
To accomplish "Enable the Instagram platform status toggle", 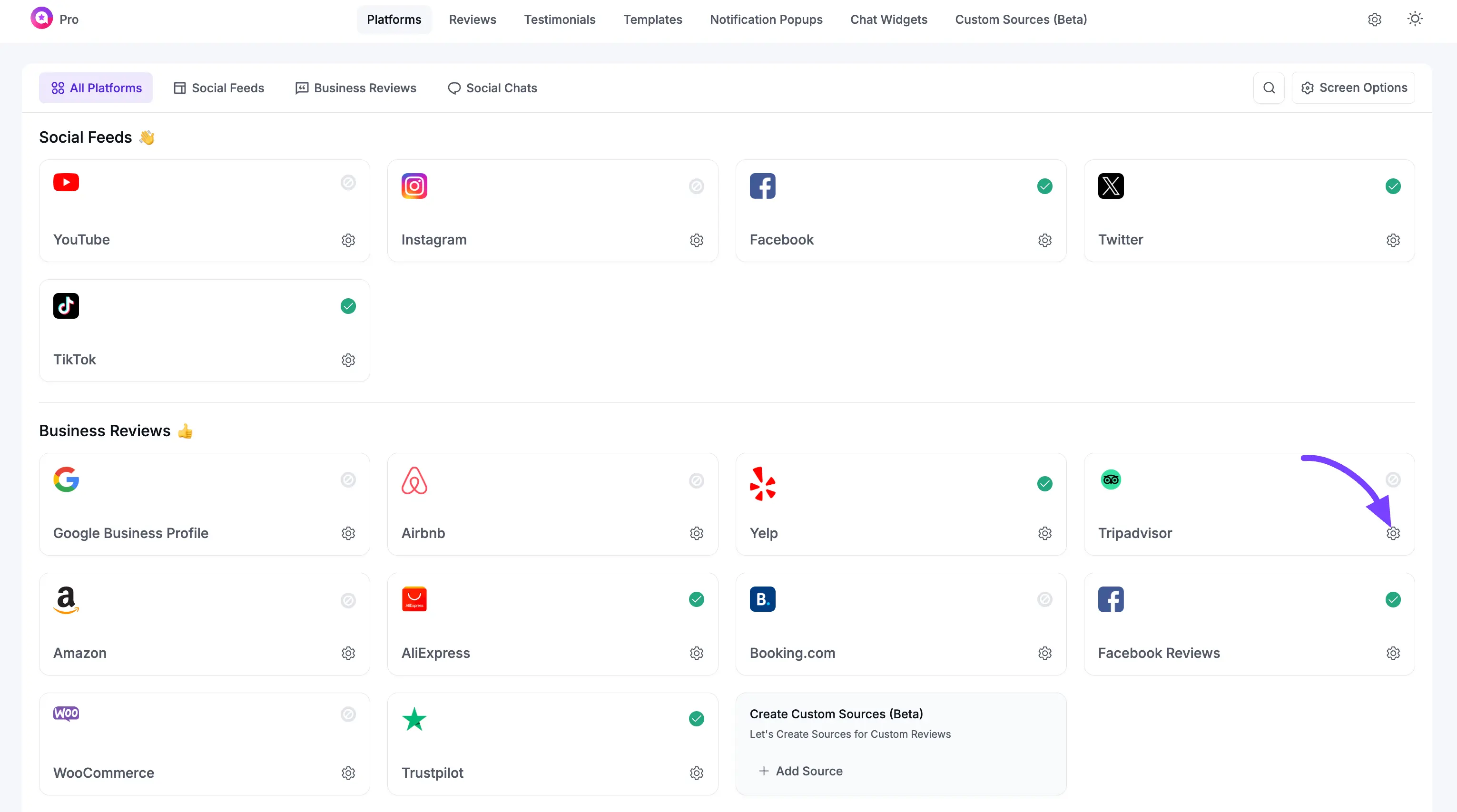I will coord(696,186).
